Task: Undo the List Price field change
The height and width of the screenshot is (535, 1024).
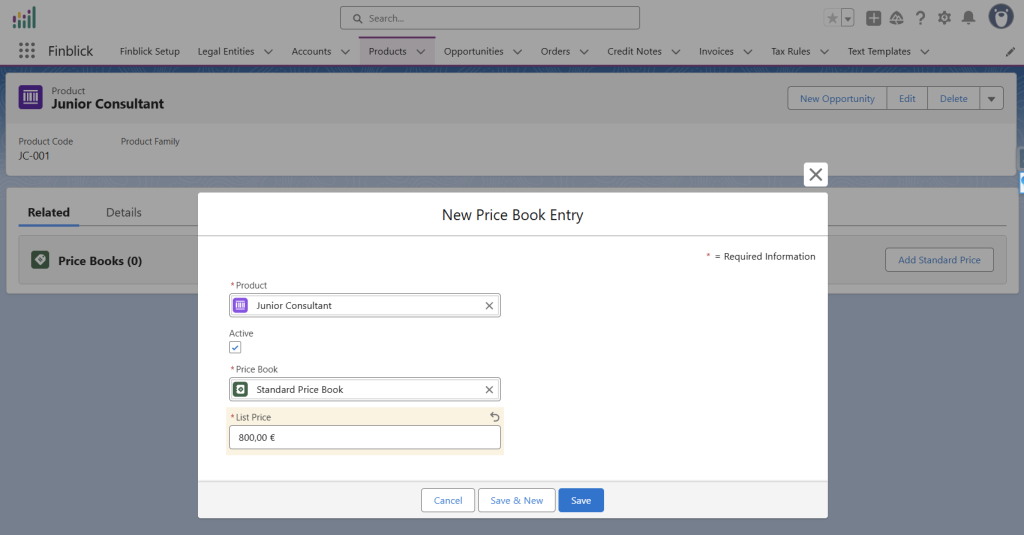Action: 494,417
